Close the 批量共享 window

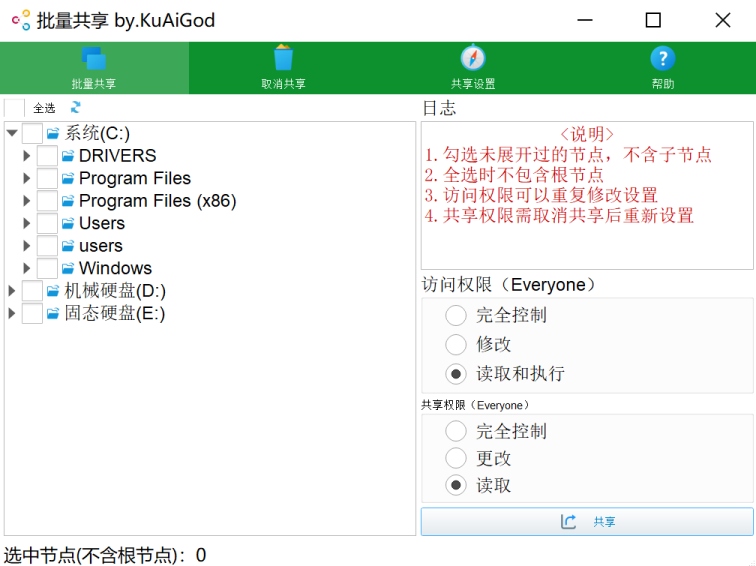click(x=723, y=20)
